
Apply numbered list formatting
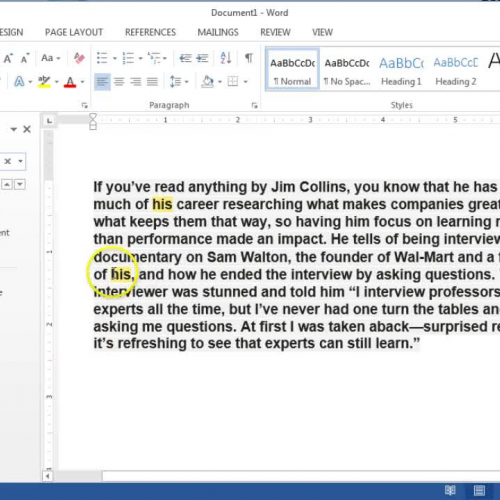[x=128, y=58]
